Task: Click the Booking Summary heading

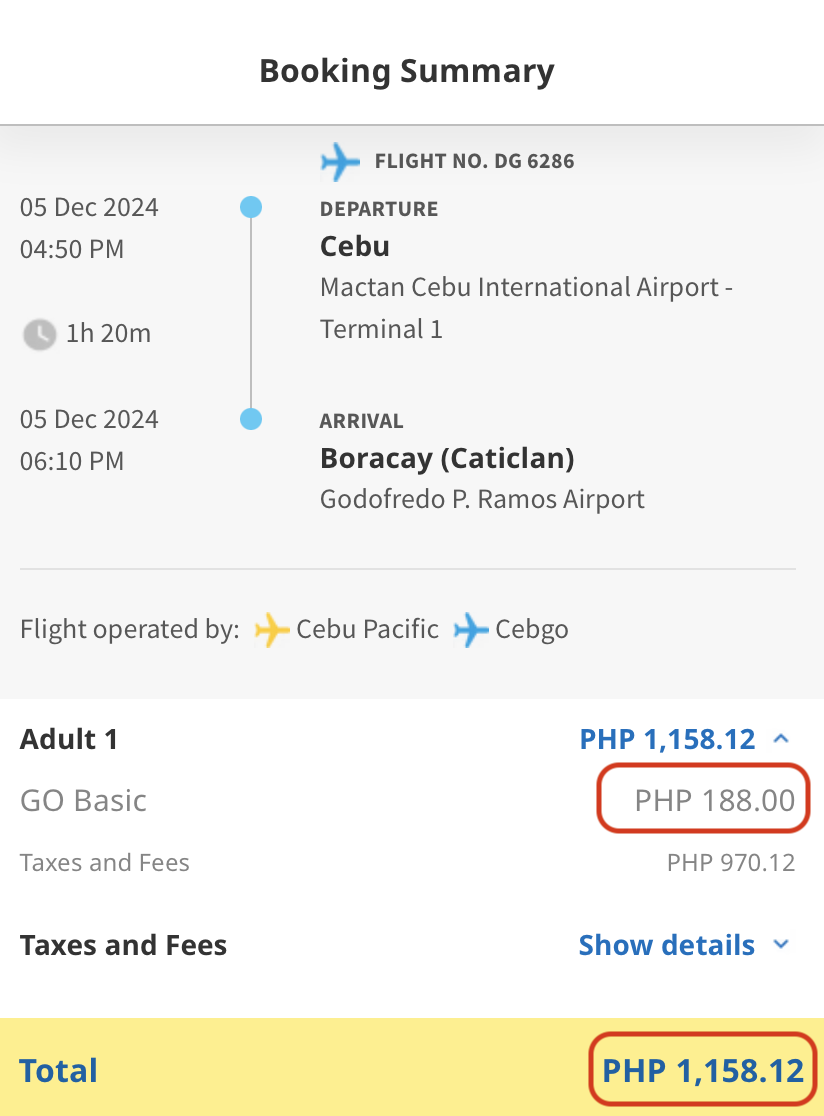Action: [406, 71]
